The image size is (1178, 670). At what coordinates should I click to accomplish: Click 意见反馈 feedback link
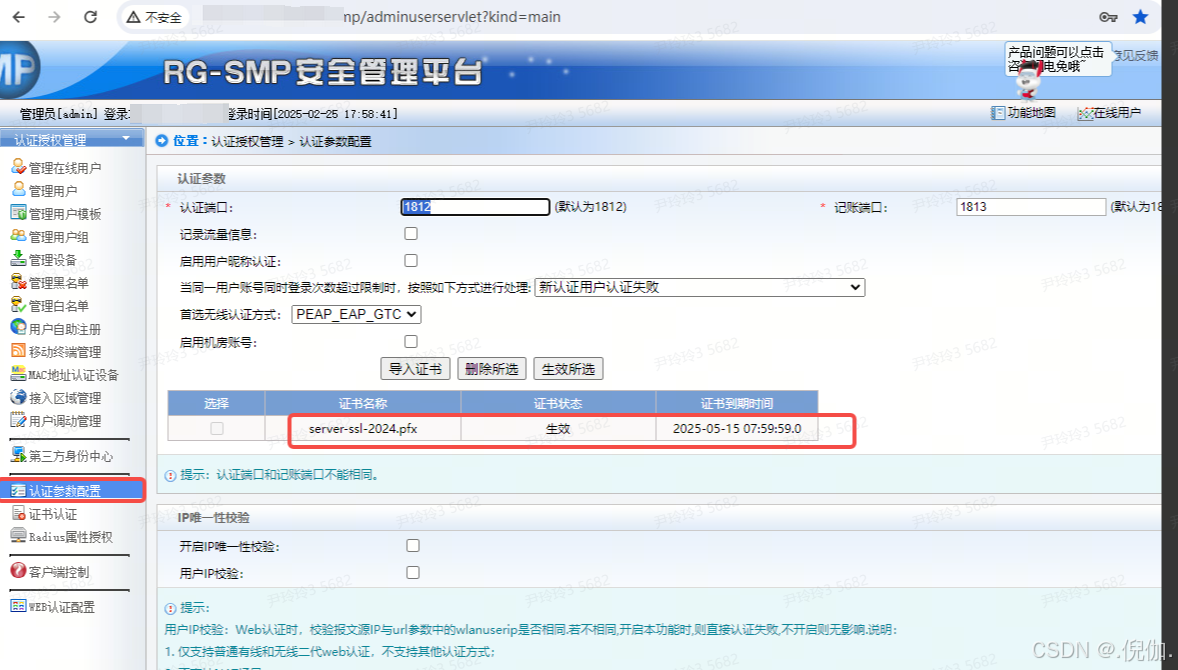pyautogui.click(x=1136, y=55)
